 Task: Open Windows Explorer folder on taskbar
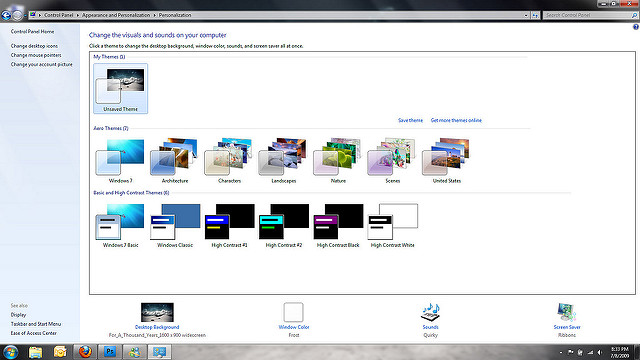(x=36, y=351)
